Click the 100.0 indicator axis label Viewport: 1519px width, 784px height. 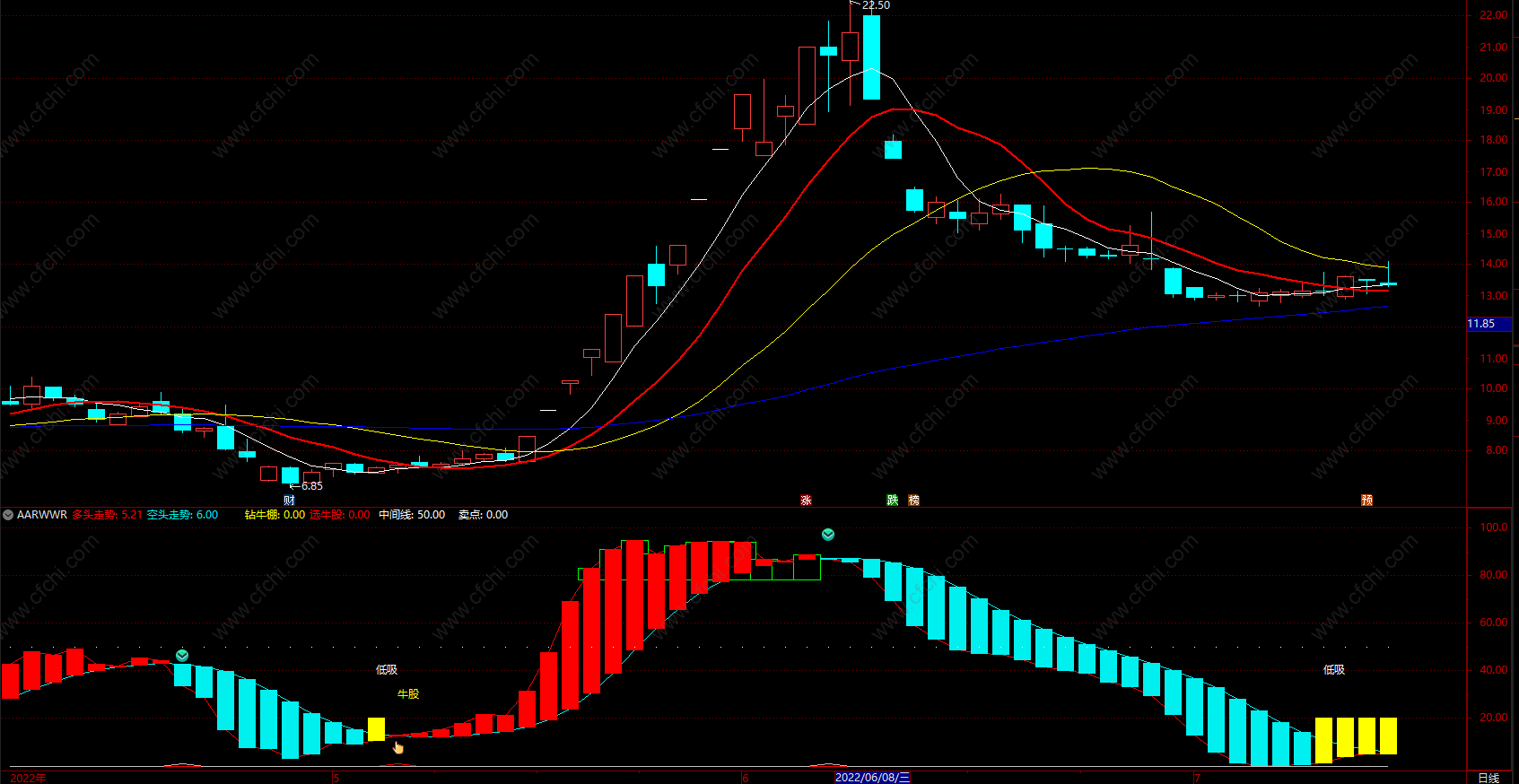[1494, 527]
